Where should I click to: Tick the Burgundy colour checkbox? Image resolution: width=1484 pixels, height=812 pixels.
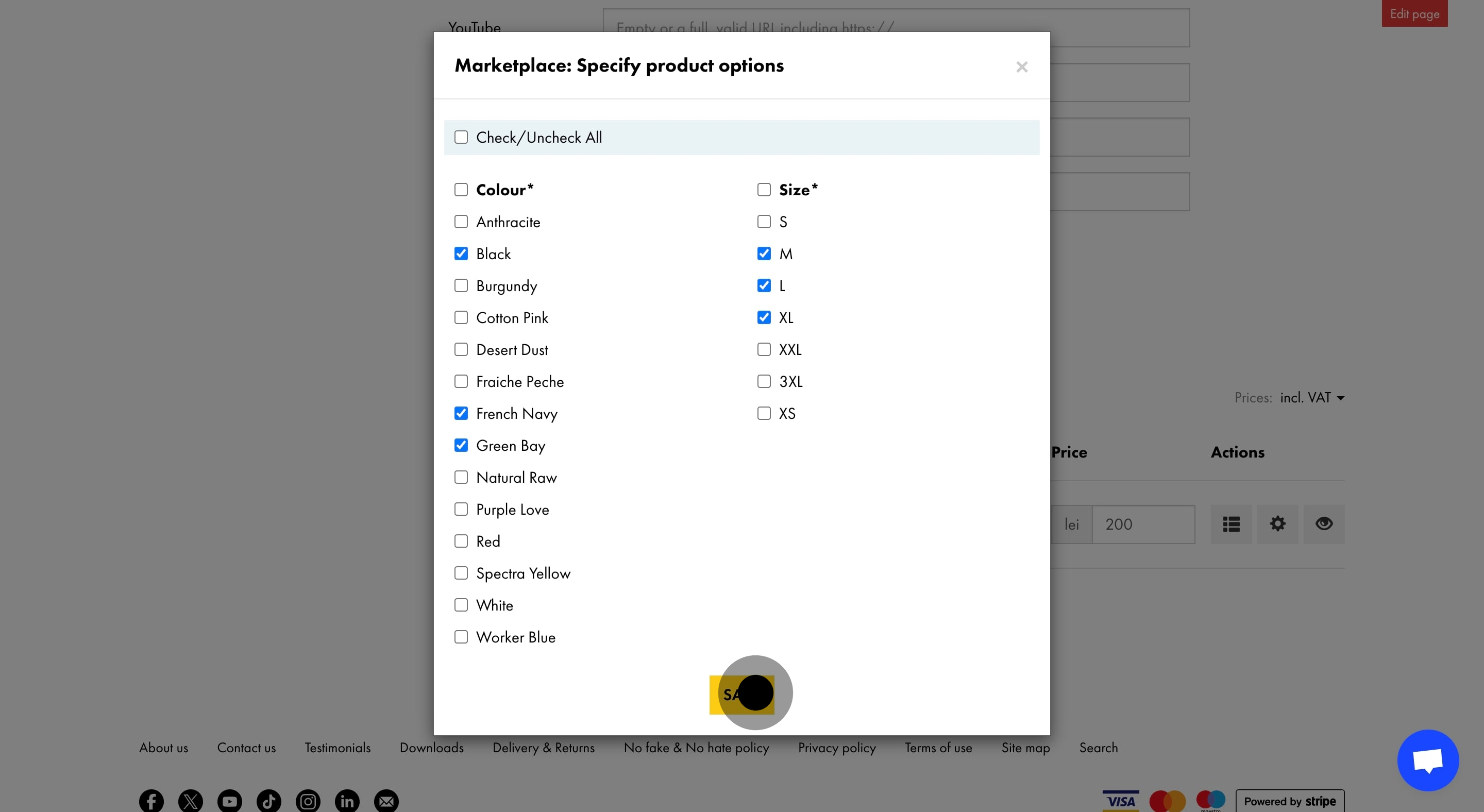click(461, 285)
